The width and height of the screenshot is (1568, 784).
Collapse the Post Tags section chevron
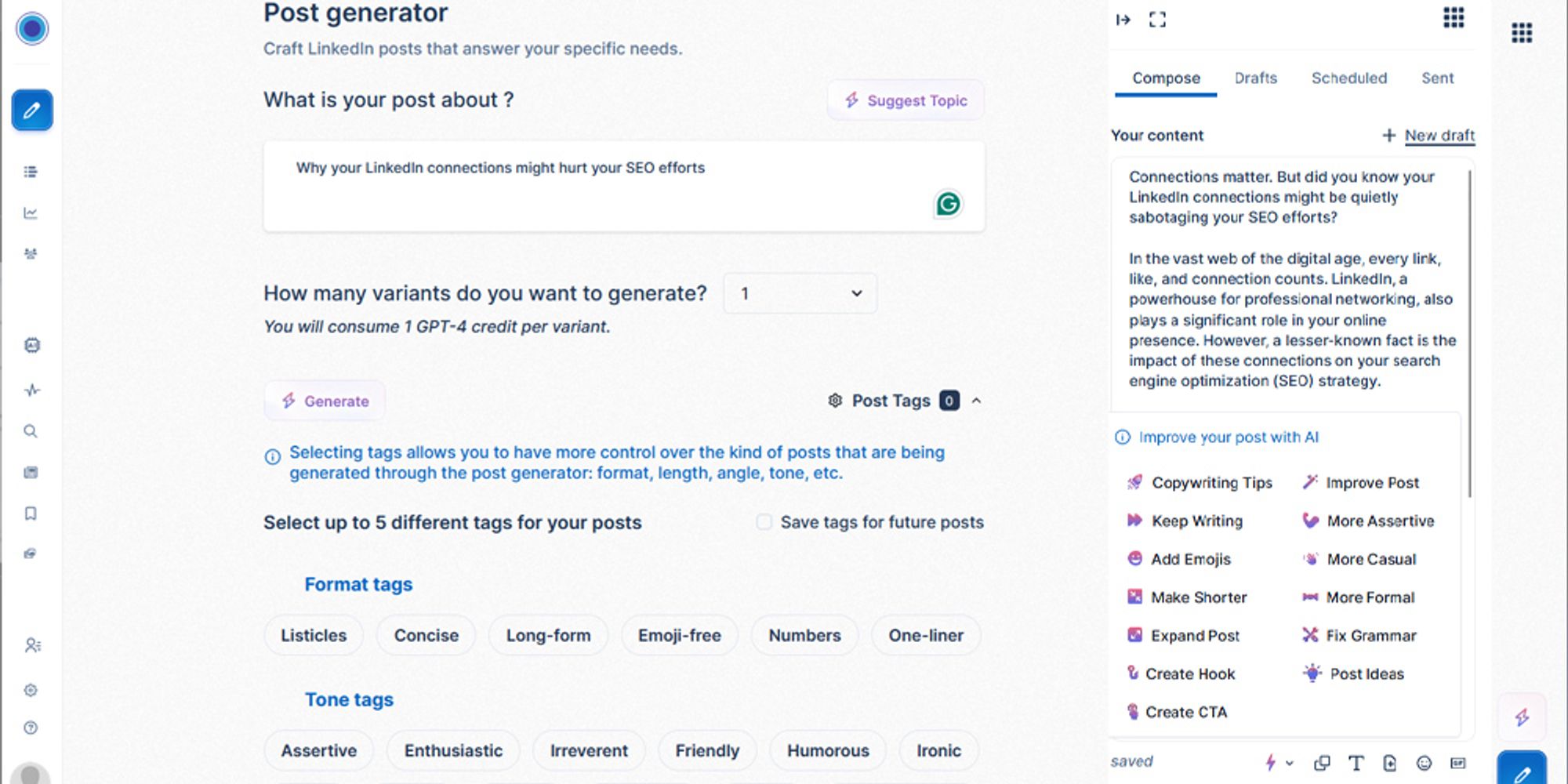[x=976, y=401]
